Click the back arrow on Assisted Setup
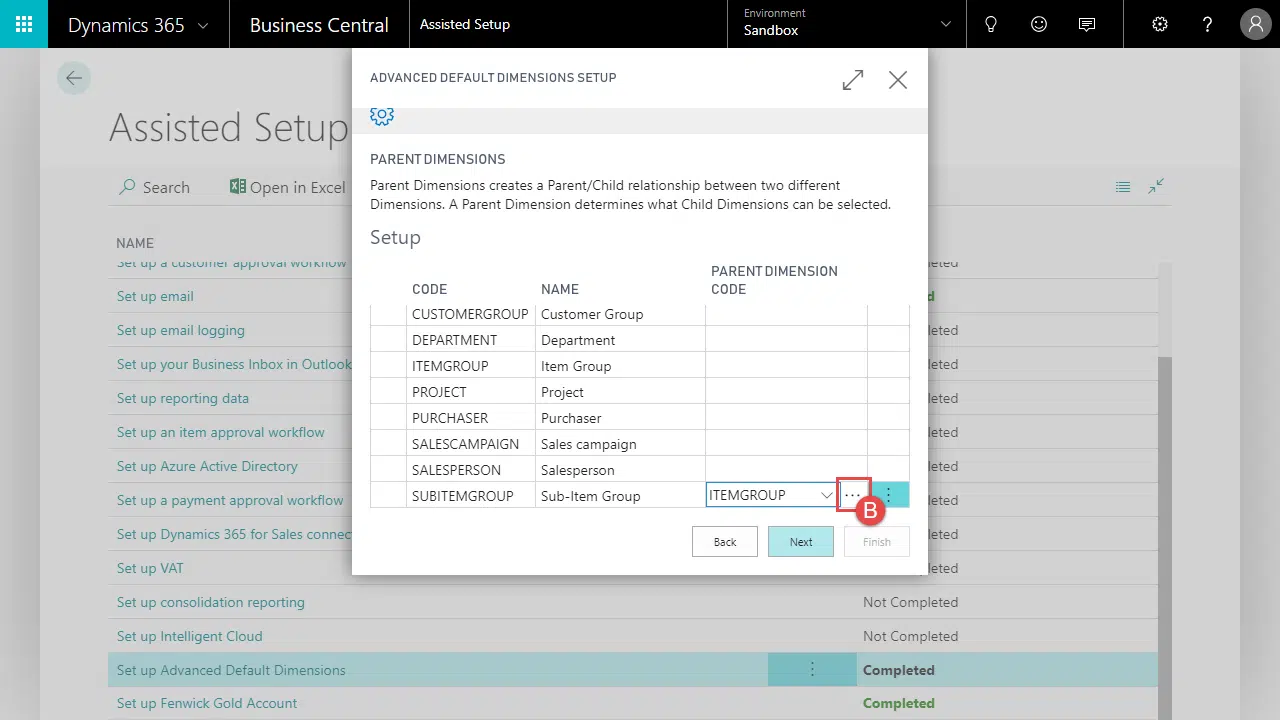 click(74, 78)
